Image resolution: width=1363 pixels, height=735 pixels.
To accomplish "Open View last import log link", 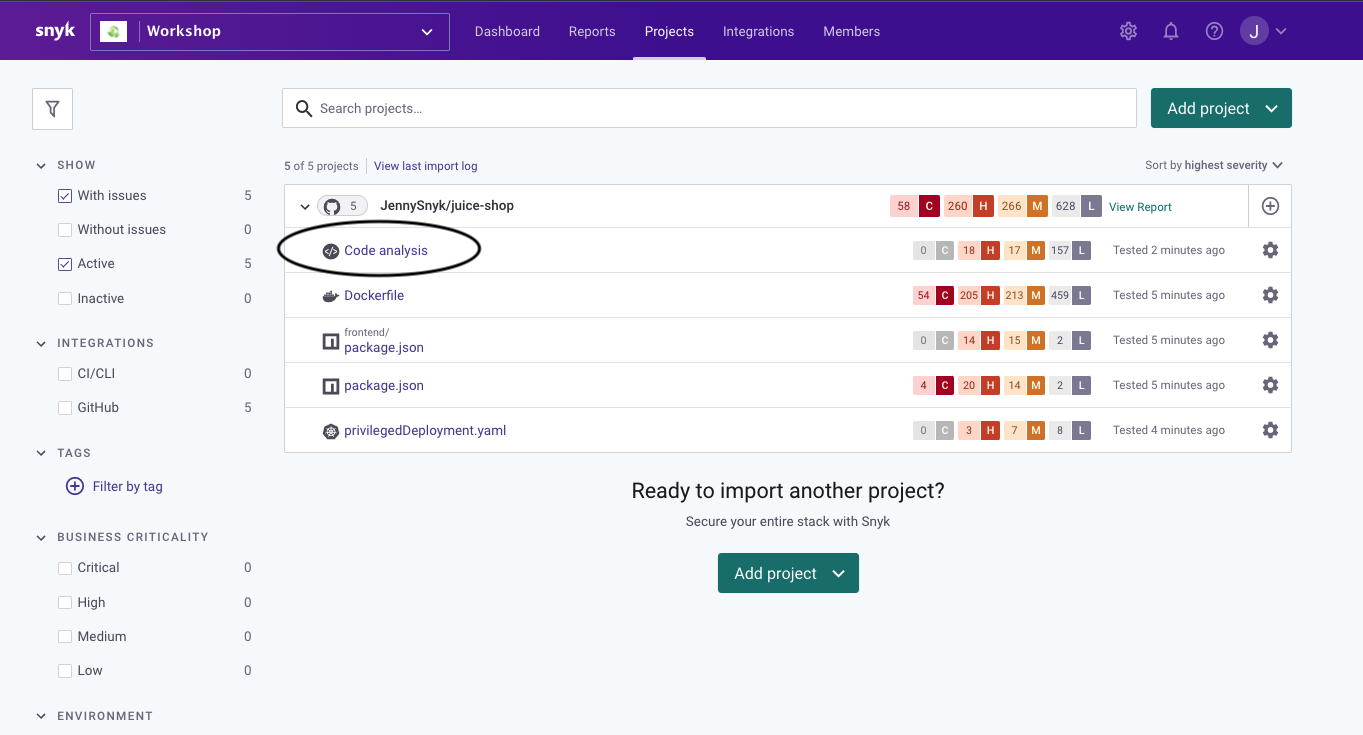I will 426,166.
